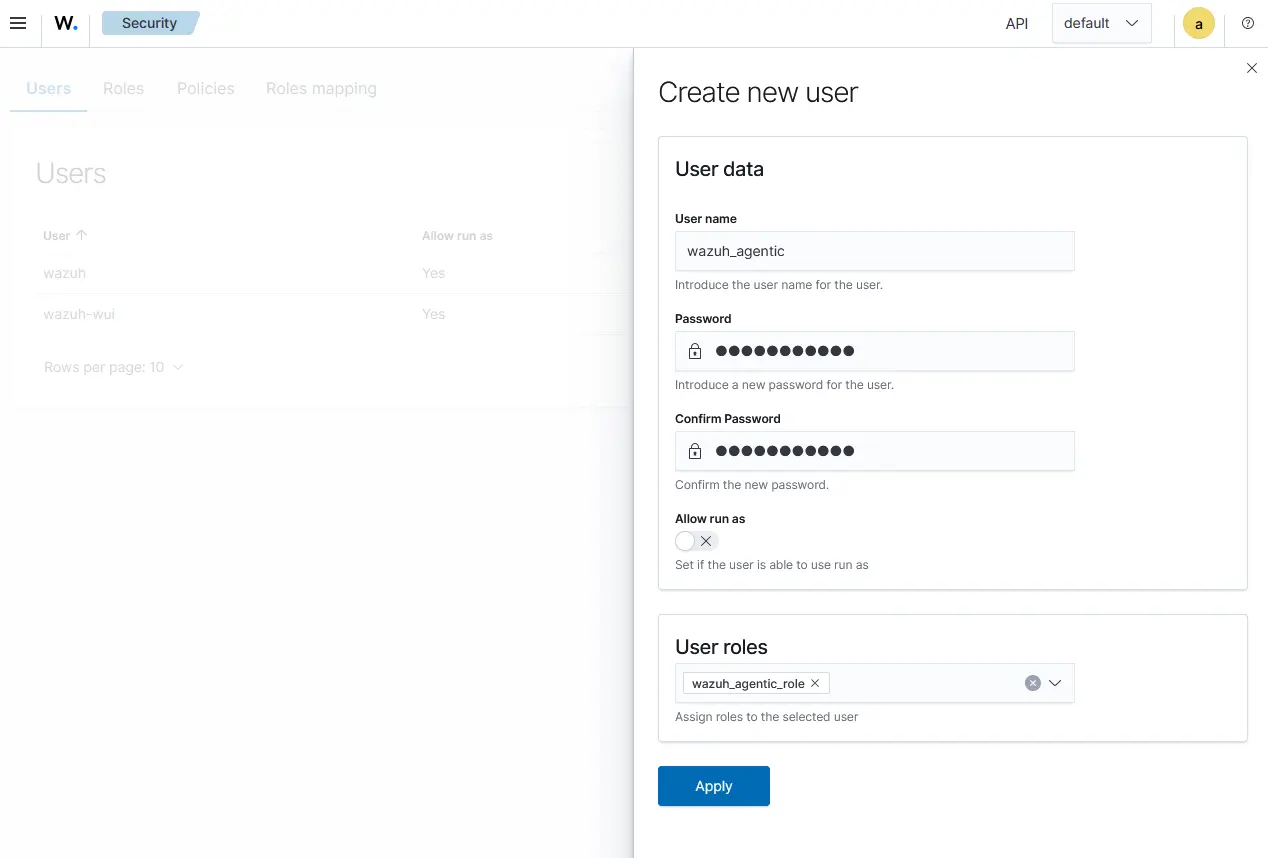Viewport: 1268px width, 858px height.
Task: Open the default API selector dropdown
Action: tap(1101, 23)
